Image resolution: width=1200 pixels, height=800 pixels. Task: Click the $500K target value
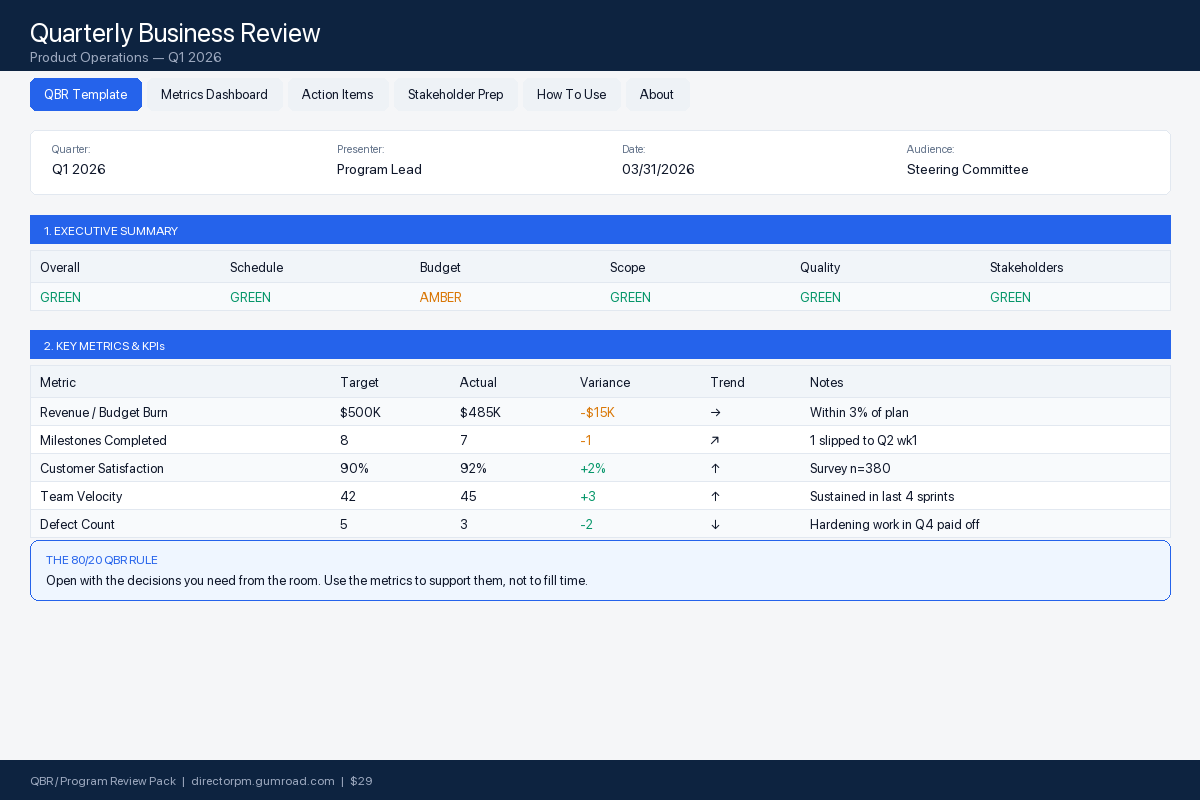[x=360, y=412]
